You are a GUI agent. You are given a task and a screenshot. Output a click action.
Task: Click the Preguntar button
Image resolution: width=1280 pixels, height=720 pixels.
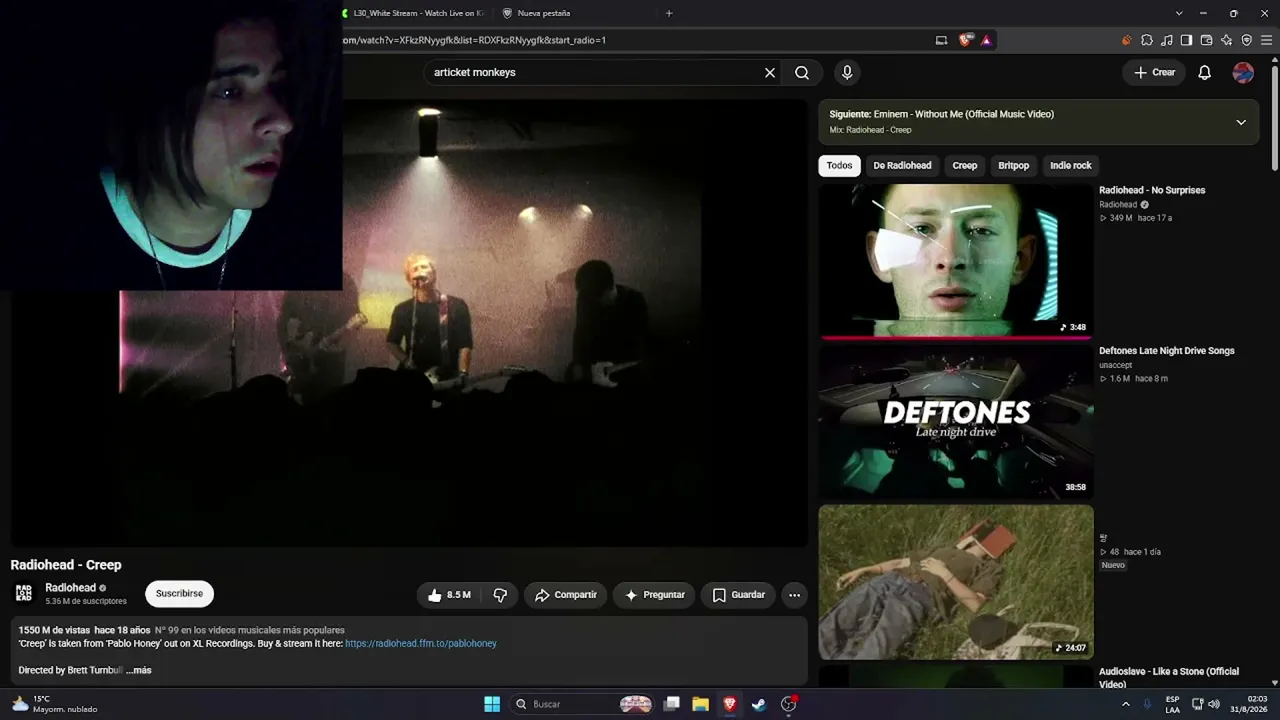pos(654,595)
